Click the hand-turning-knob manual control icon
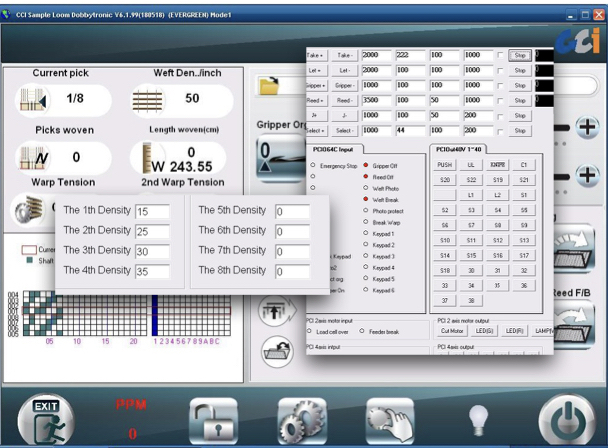The width and height of the screenshot is (608, 448). tap(390, 421)
